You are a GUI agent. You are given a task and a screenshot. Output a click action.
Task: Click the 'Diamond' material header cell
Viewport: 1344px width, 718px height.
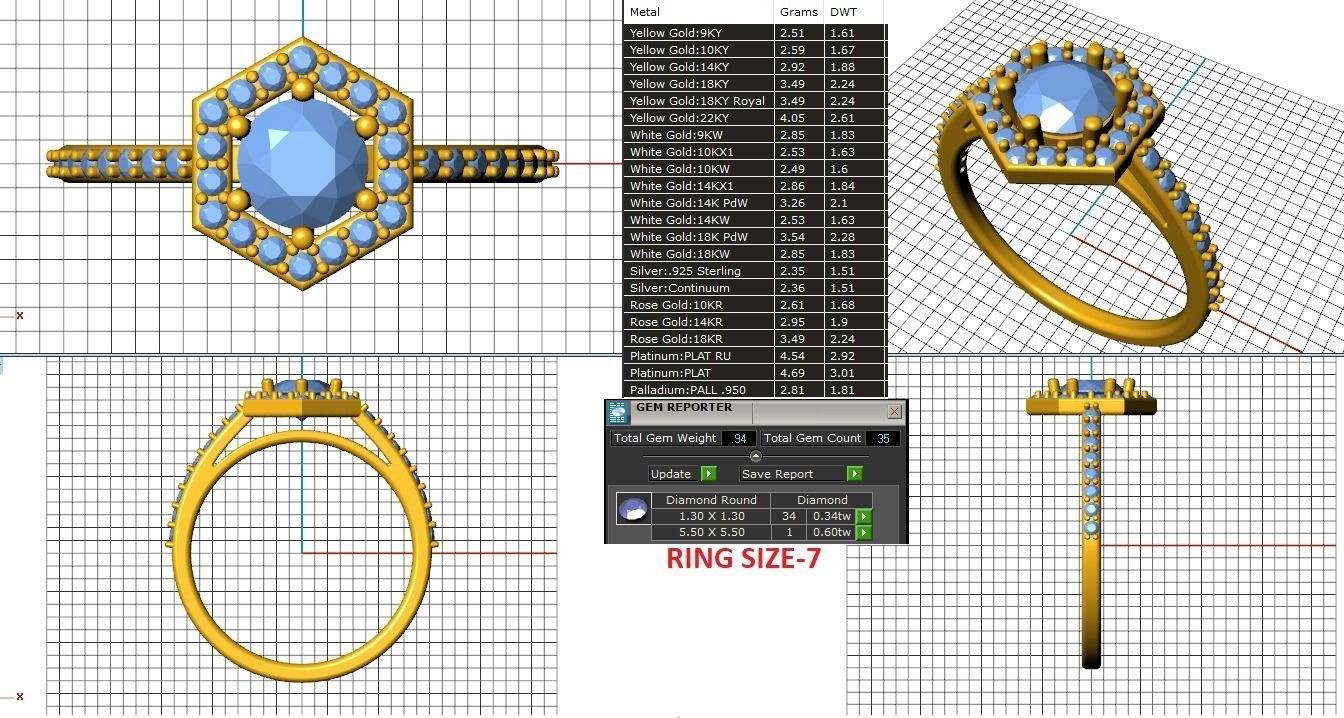(x=822, y=500)
